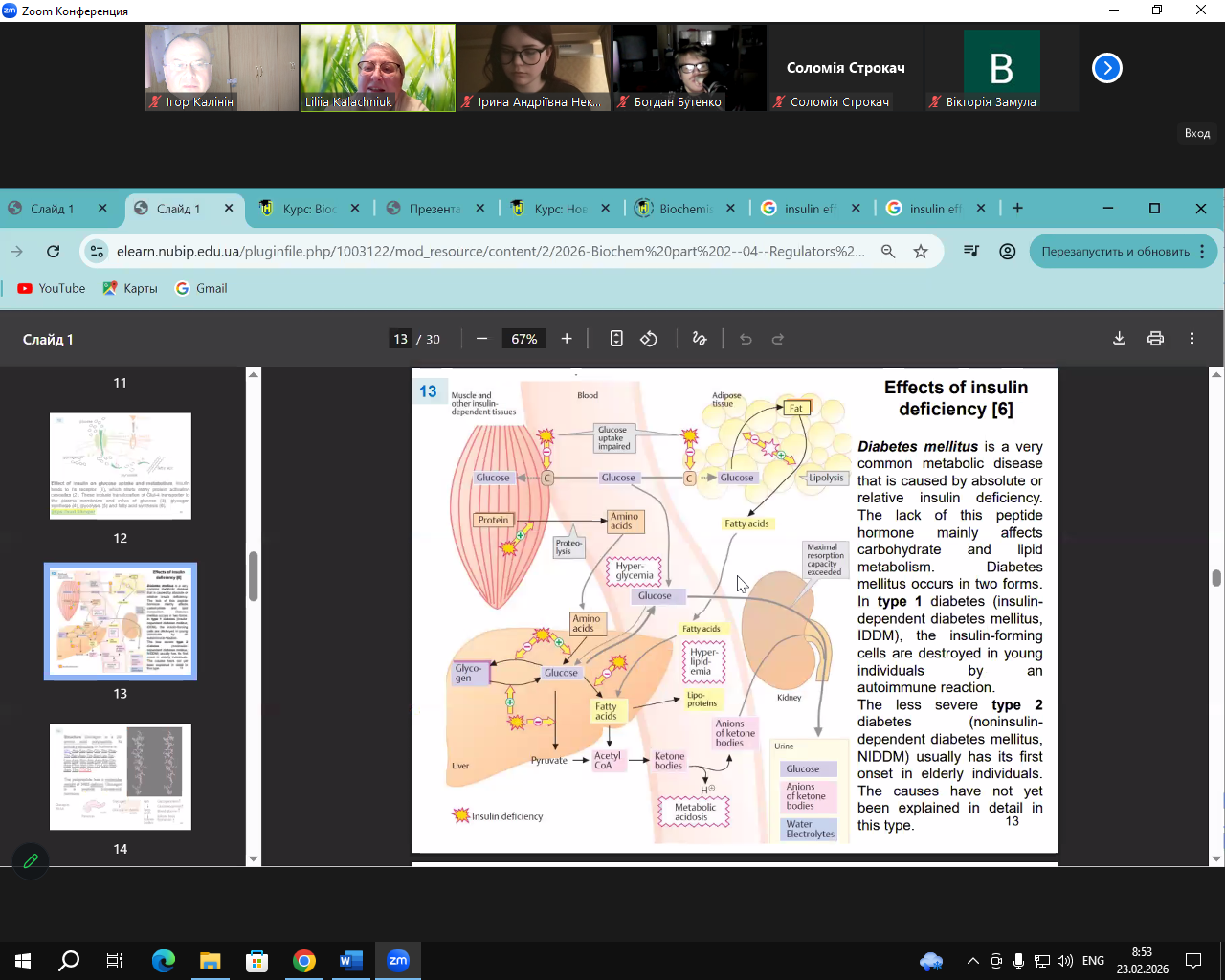Viewport: 1225px width, 980px height.
Task: Open the YouTube bookmark
Action: click(x=52, y=288)
